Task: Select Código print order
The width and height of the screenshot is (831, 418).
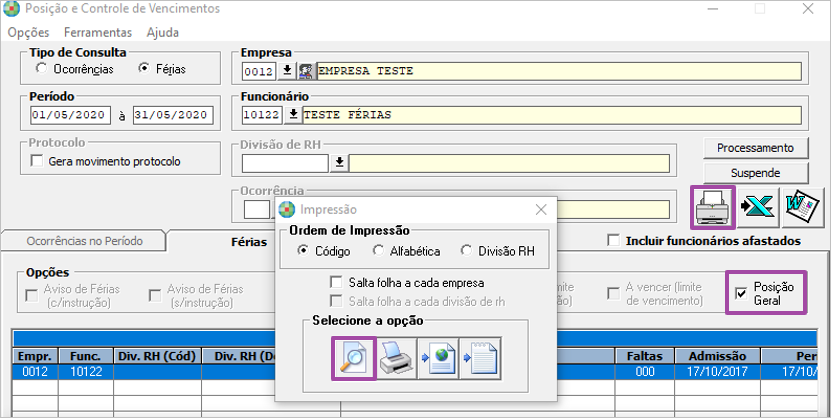Action: 303,251
